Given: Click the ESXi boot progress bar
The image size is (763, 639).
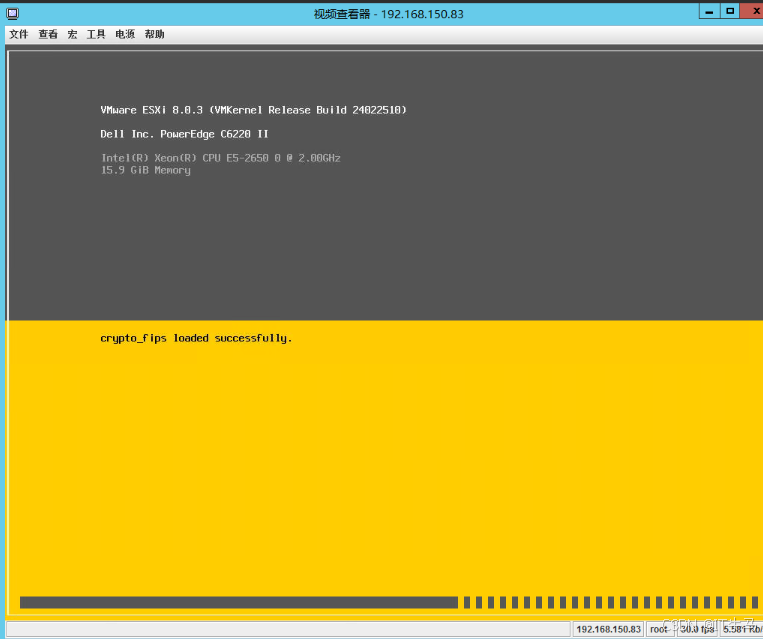Looking at the screenshot, I should click(389, 602).
